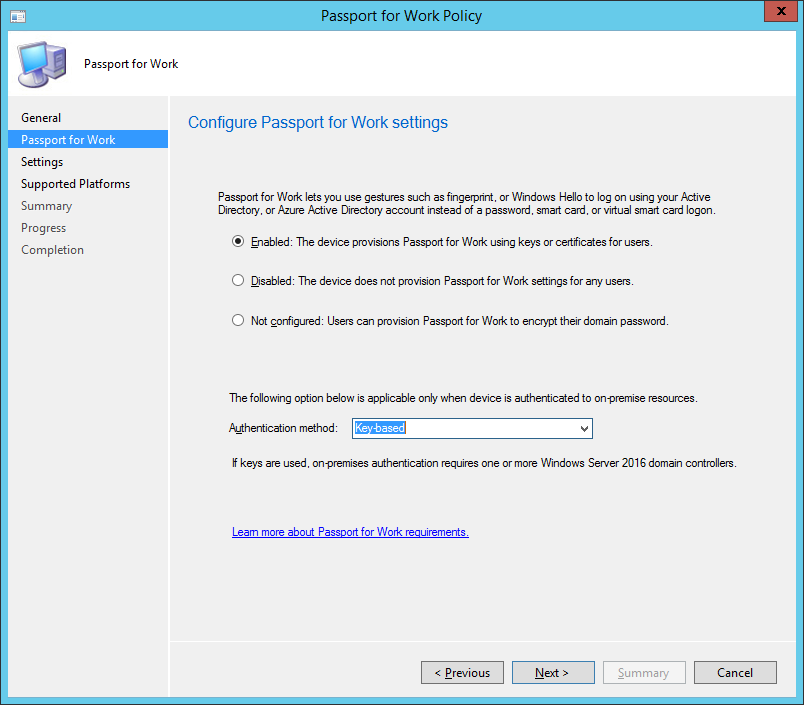Viewport: 804px width, 705px height.
Task: Go to the General wizard page
Action: pos(41,118)
